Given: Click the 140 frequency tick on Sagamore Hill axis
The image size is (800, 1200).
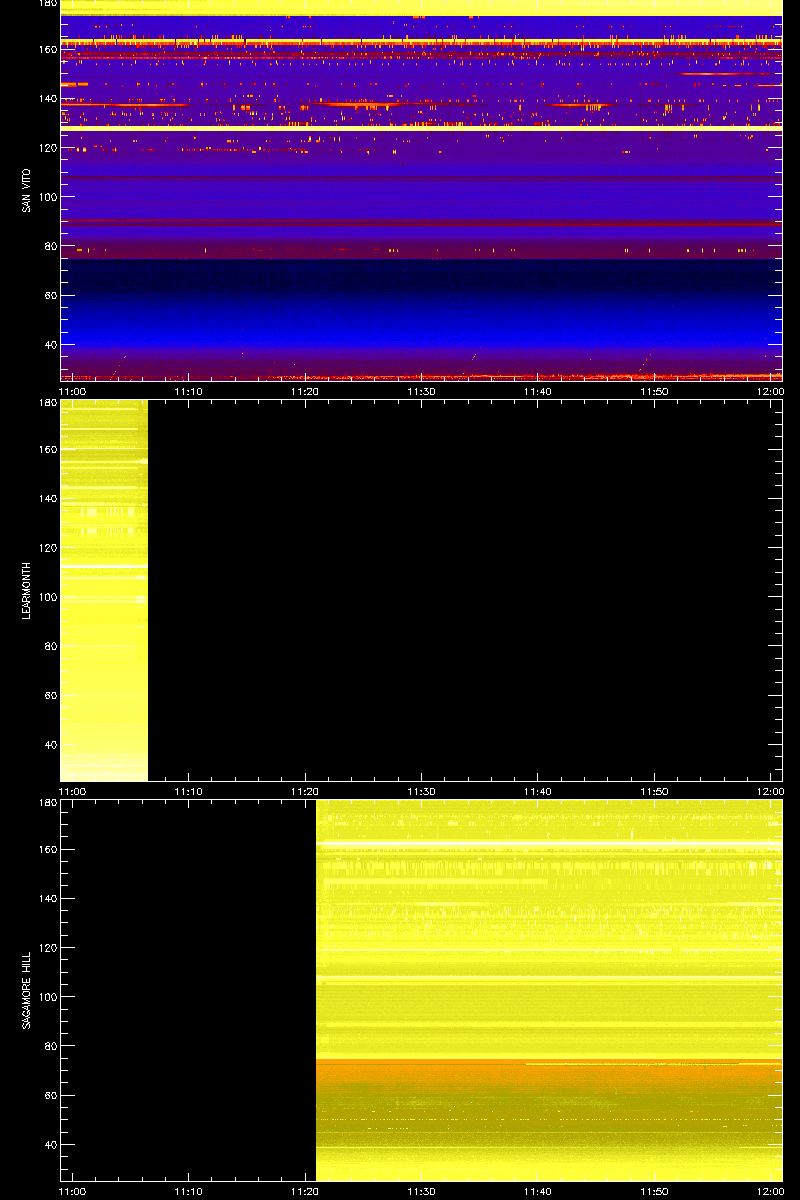Looking at the screenshot, I should tap(47, 898).
